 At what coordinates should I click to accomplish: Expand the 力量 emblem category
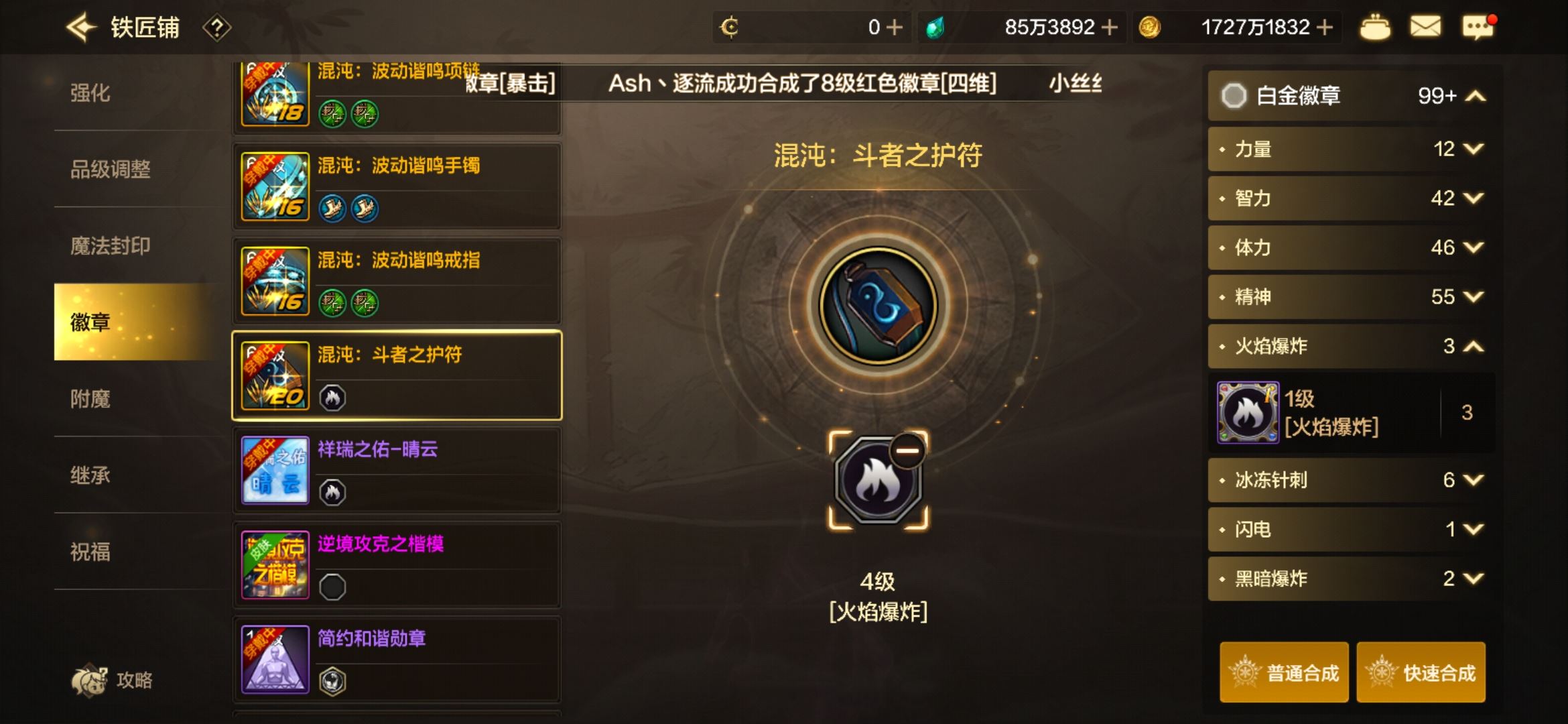click(x=1351, y=149)
